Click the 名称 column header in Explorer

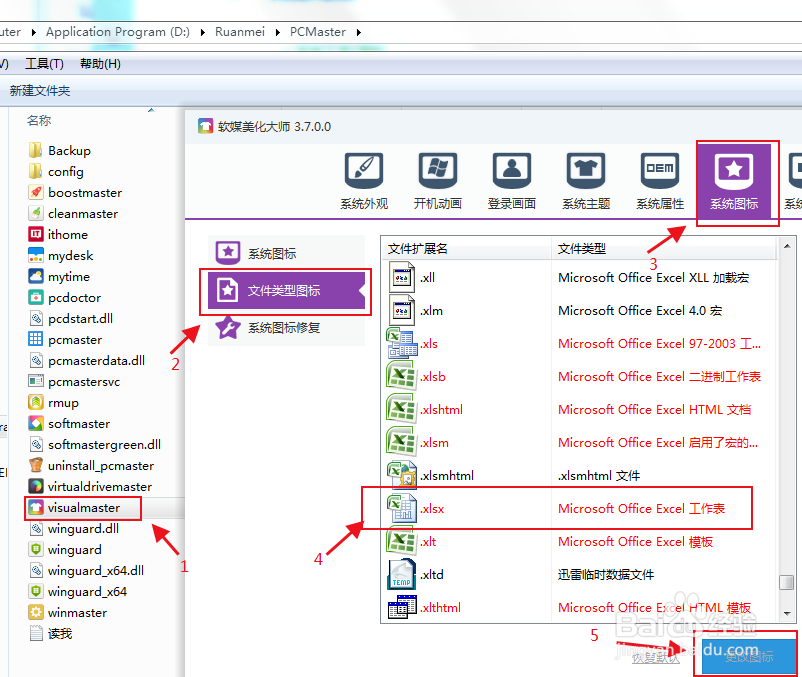tap(39, 121)
